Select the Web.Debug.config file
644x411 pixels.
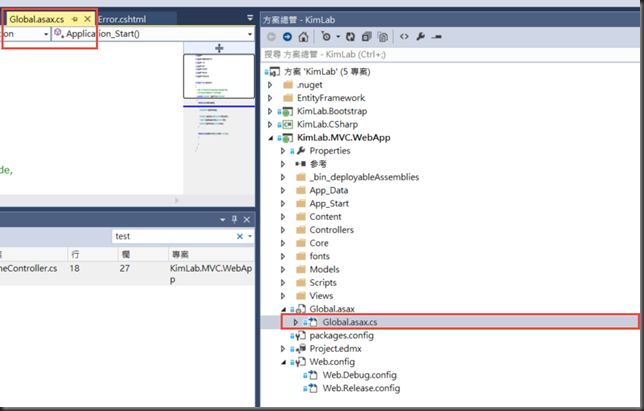coord(359,375)
